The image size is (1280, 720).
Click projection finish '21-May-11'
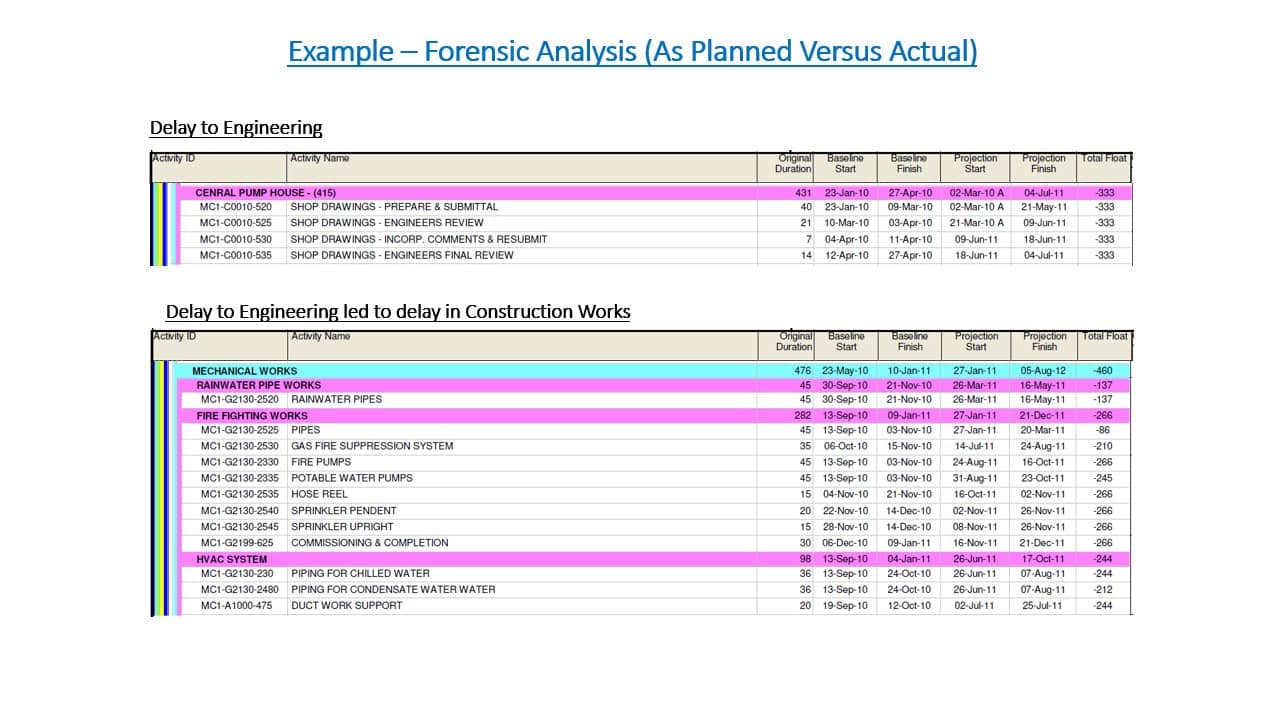point(1044,207)
